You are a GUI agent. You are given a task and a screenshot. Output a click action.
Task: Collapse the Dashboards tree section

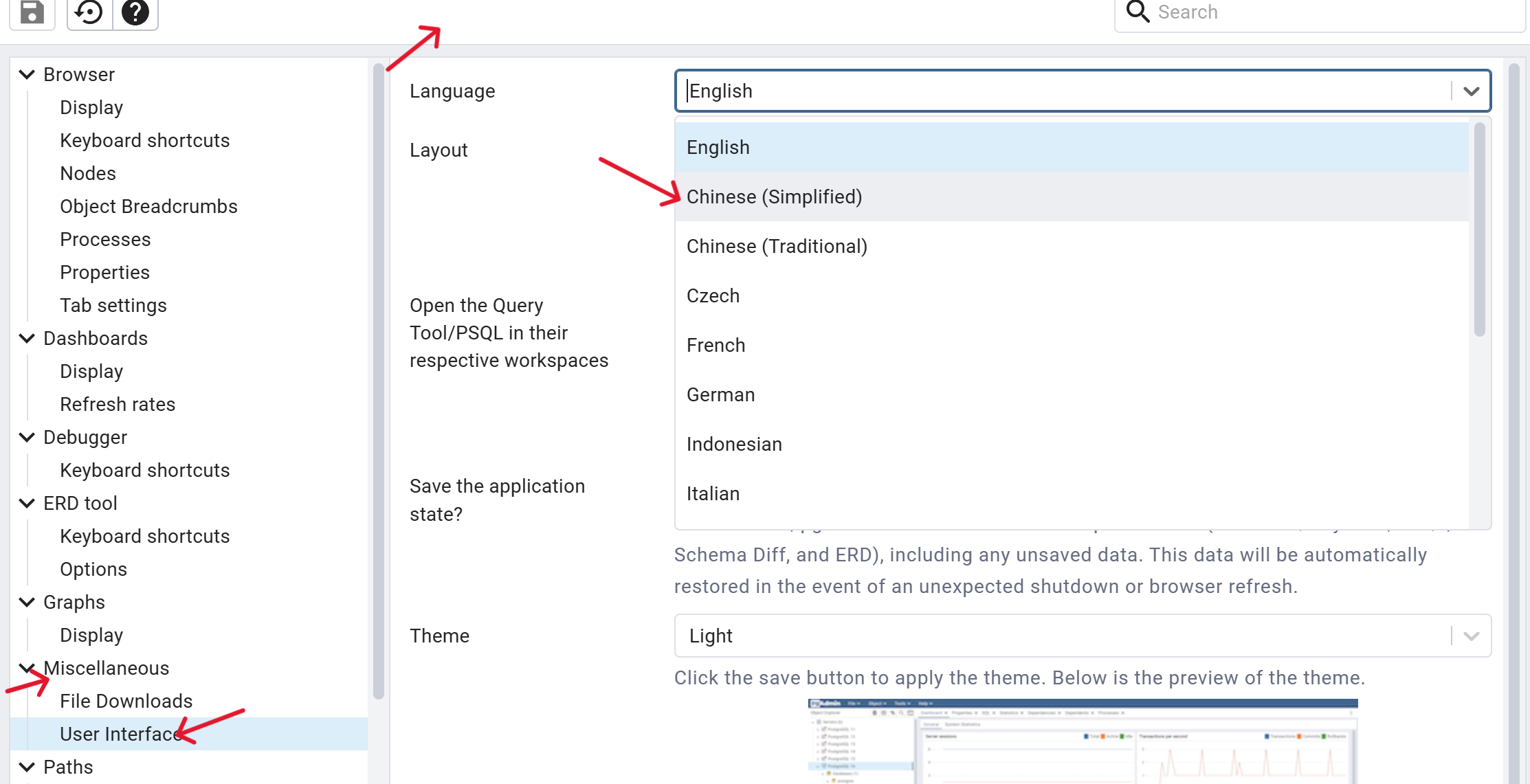27,338
